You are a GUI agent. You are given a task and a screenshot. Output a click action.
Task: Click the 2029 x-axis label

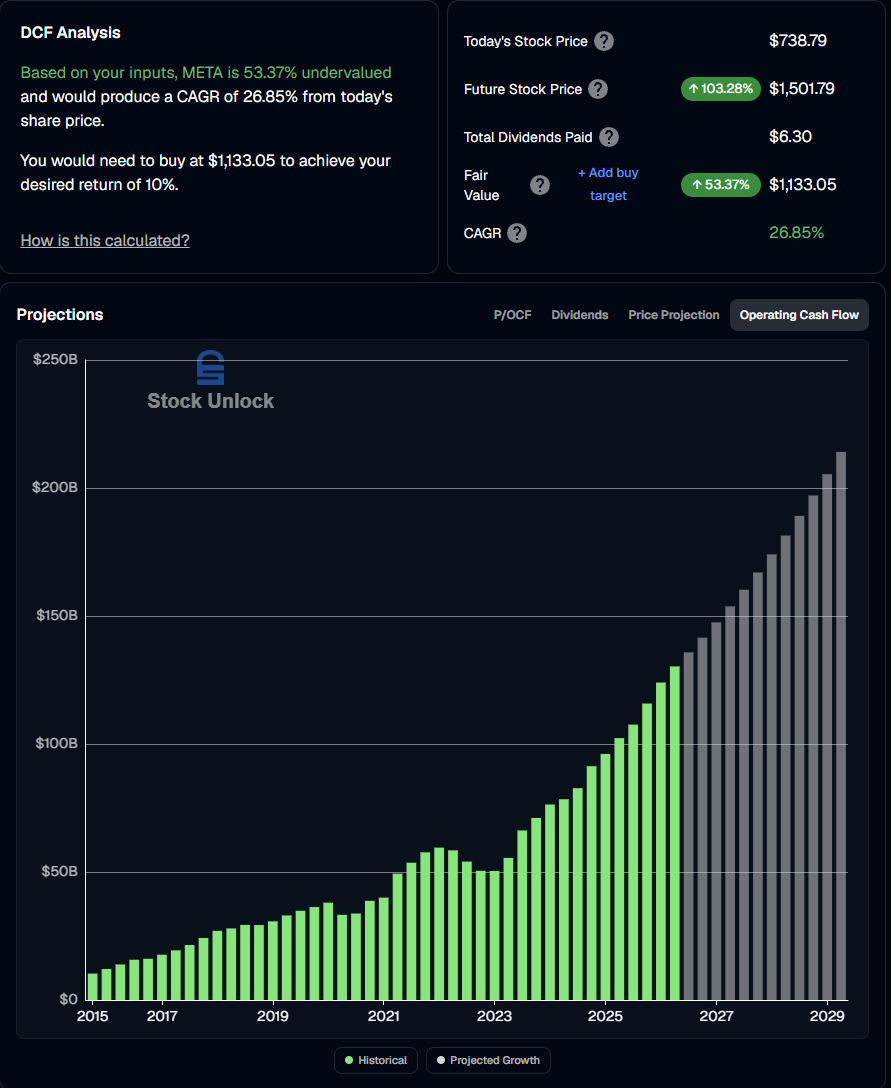(827, 1017)
